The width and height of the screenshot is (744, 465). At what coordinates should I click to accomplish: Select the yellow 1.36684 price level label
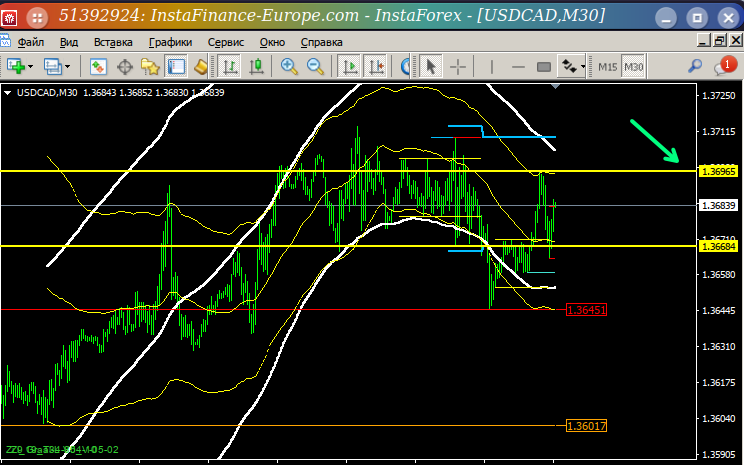pos(718,246)
